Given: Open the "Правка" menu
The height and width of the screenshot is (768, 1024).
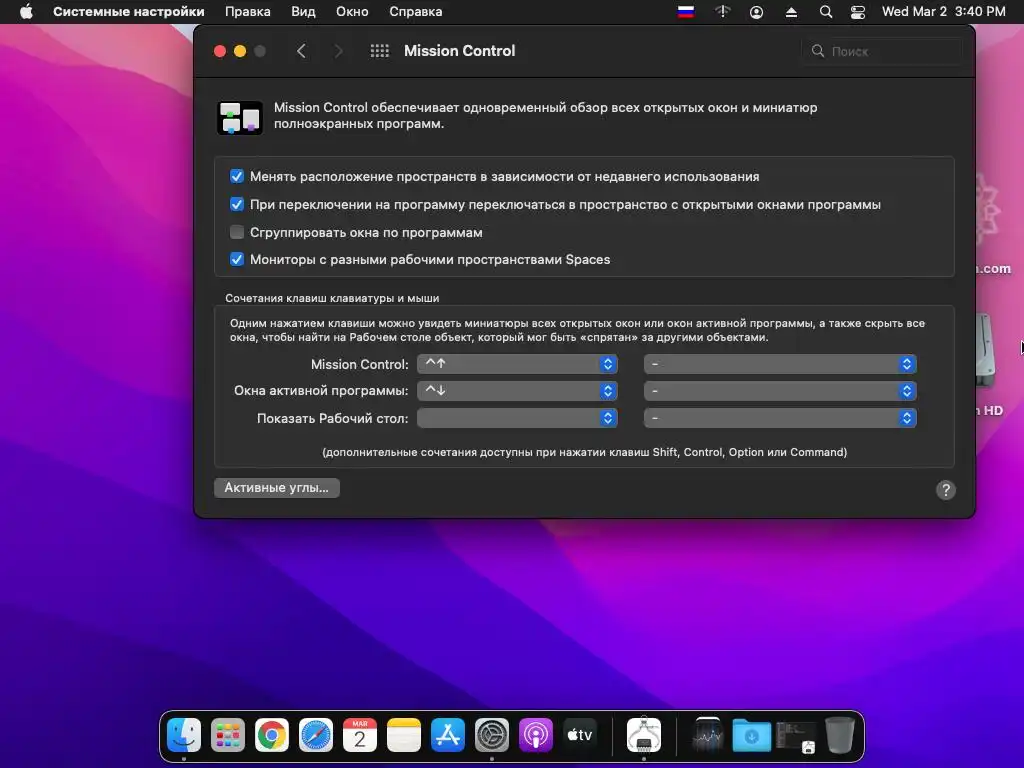Looking at the screenshot, I should (x=248, y=12).
